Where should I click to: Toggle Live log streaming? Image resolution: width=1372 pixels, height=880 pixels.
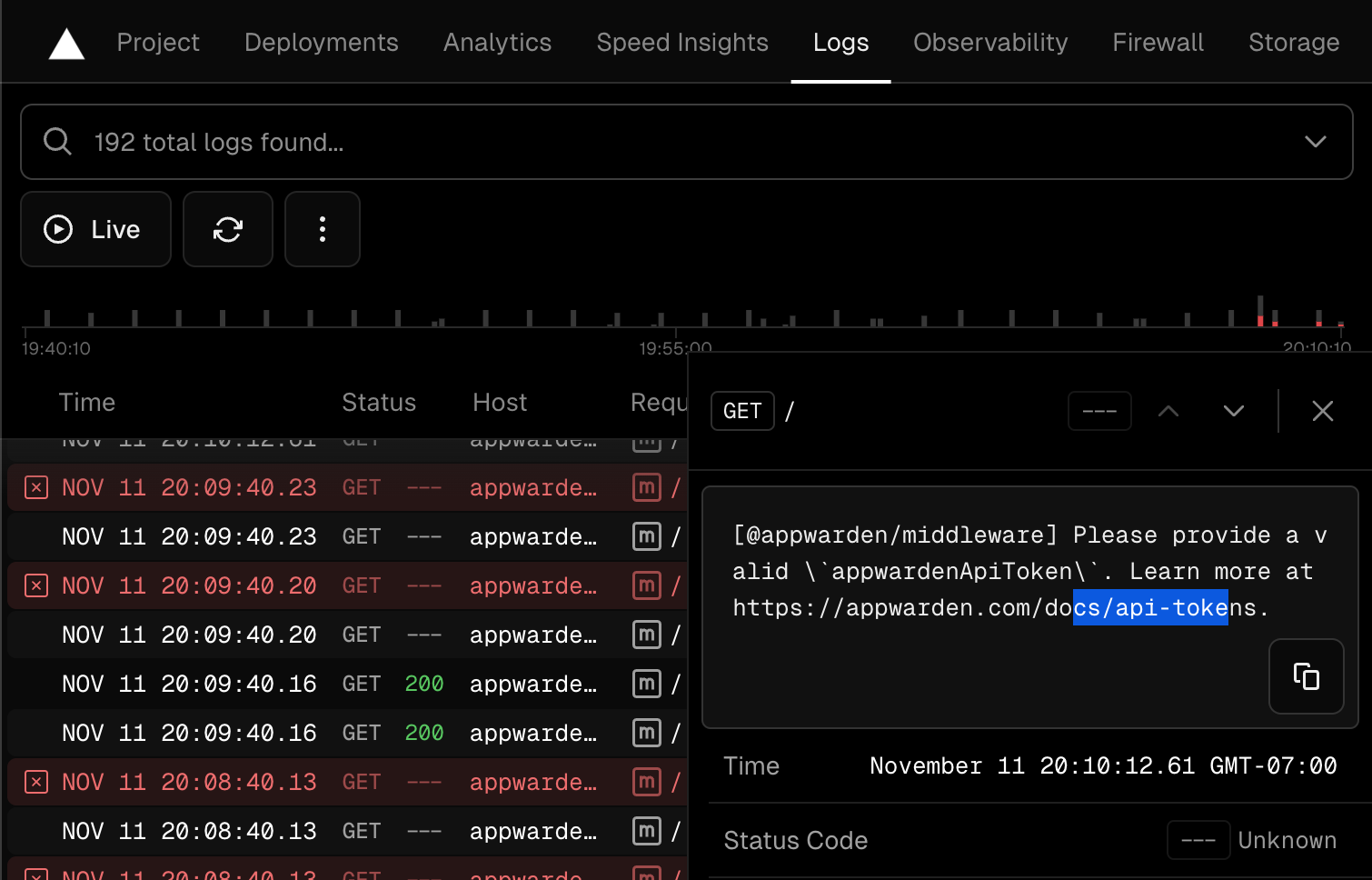(x=95, y=229)
